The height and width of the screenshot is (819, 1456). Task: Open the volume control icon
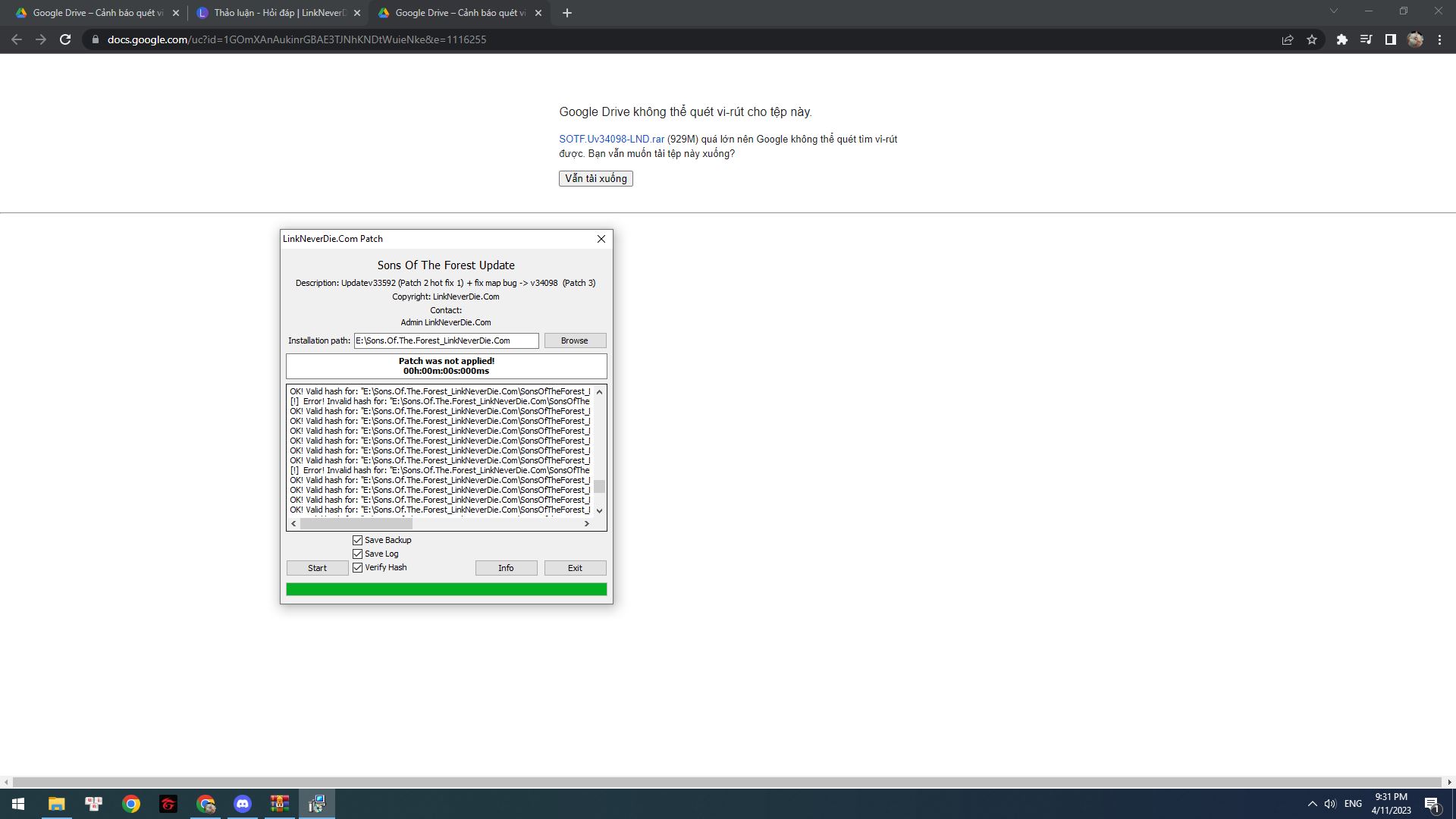[x=1330, y=804]
